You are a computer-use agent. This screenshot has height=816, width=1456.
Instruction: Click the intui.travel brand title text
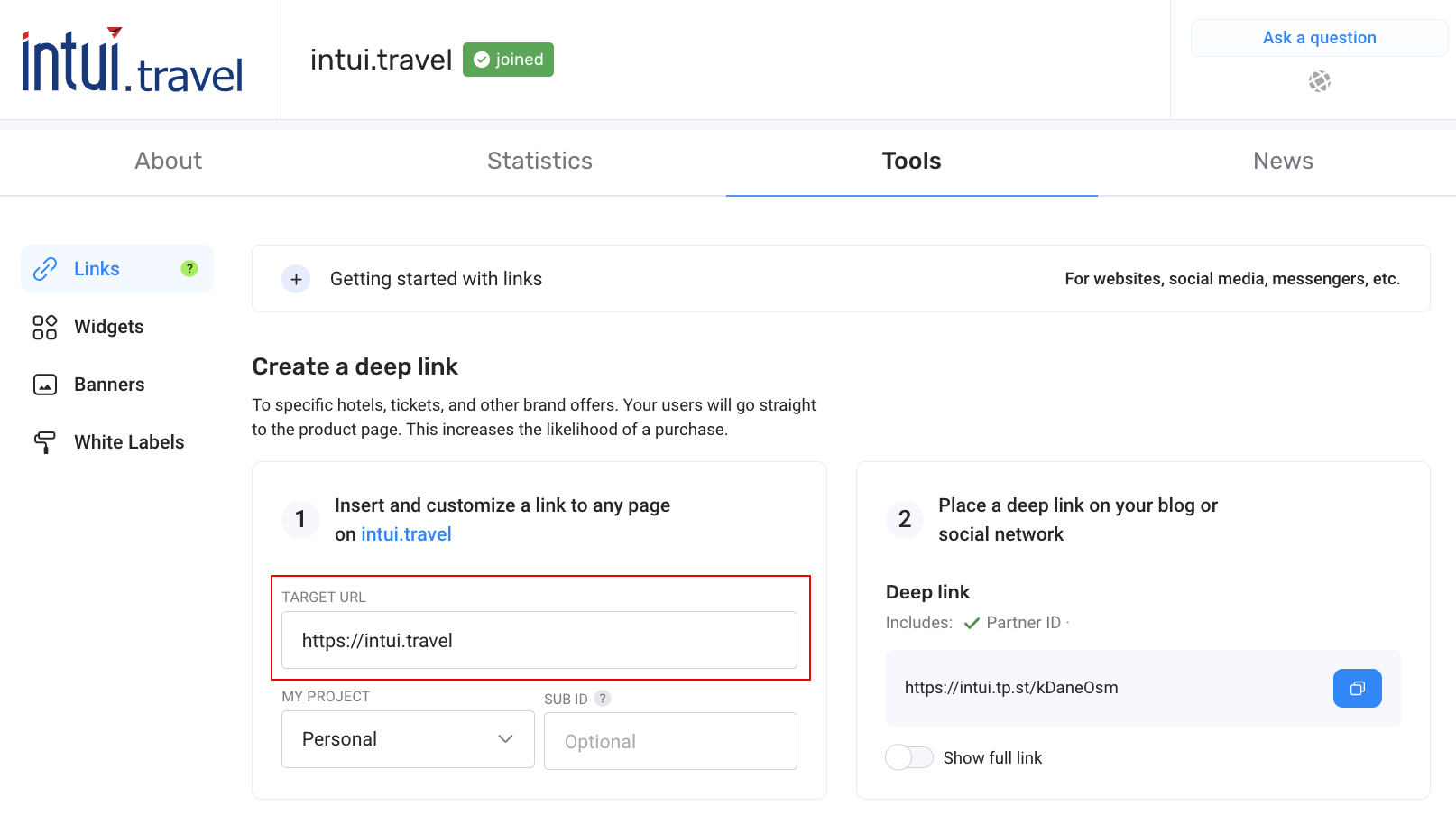pyautogui.click(x=381, y=60)
